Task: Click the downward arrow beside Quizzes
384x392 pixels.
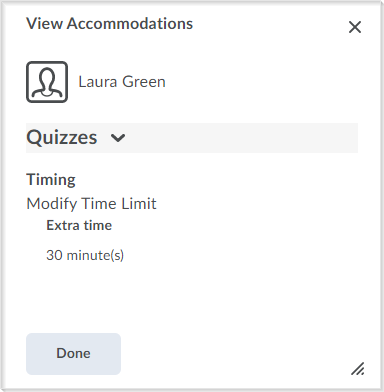Action: click(x=118, y=138)
